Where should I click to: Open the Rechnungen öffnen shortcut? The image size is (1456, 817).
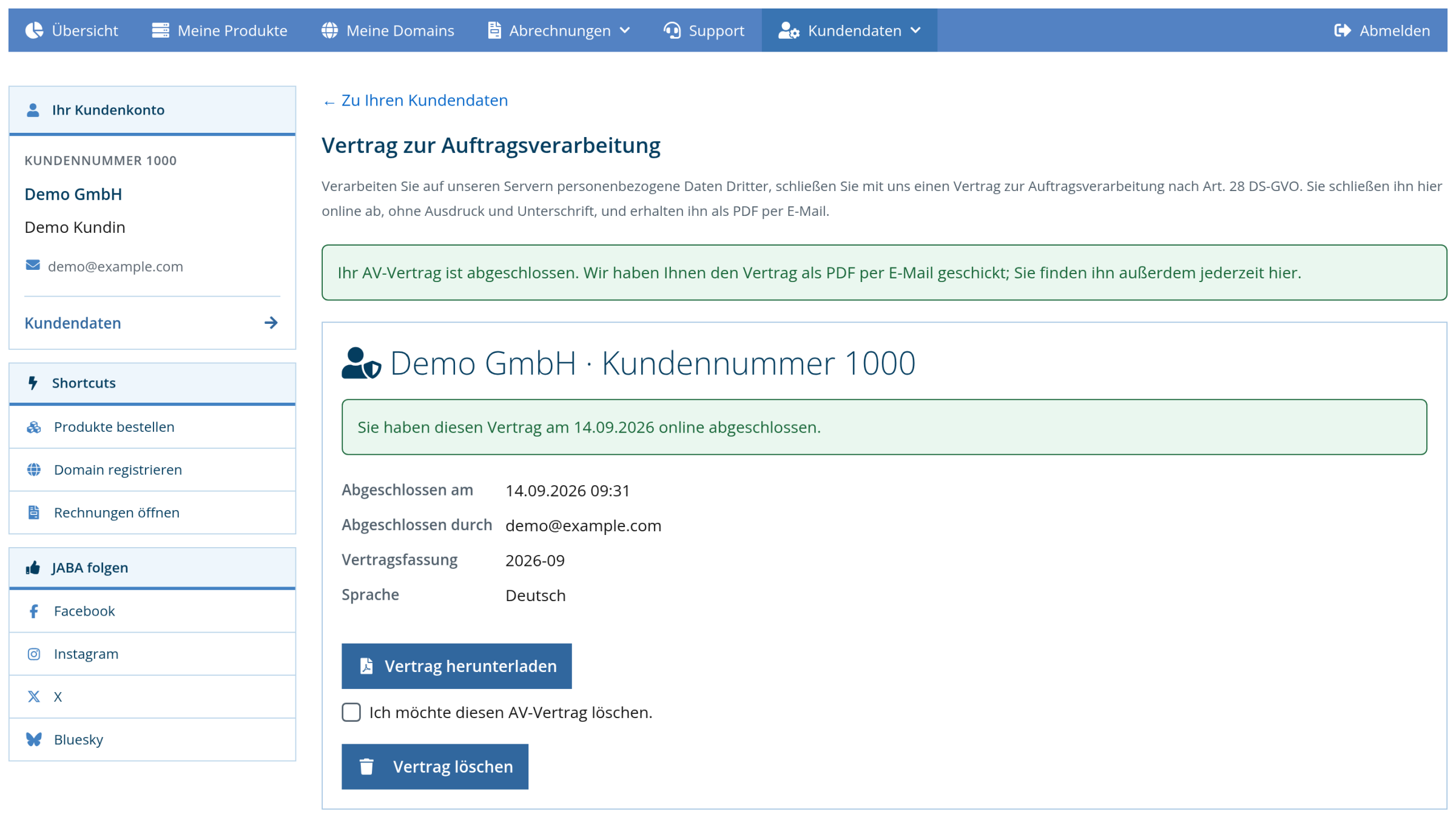coord(152,513)
